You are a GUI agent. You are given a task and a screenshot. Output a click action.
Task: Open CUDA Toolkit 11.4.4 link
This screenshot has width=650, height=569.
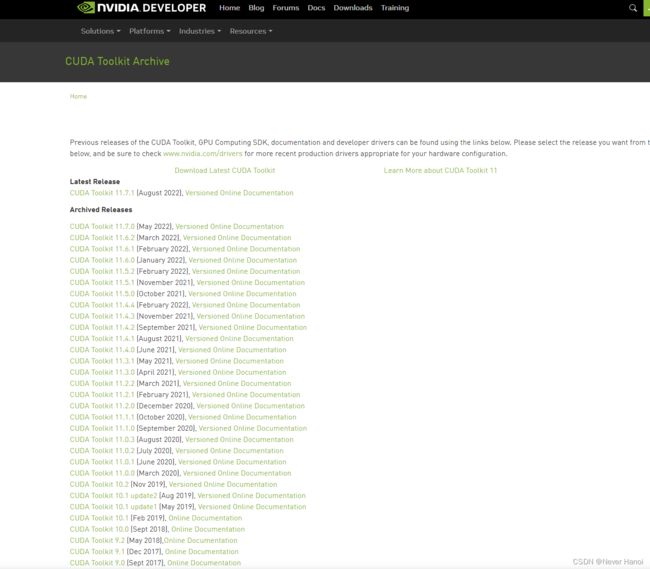[102, 305]
